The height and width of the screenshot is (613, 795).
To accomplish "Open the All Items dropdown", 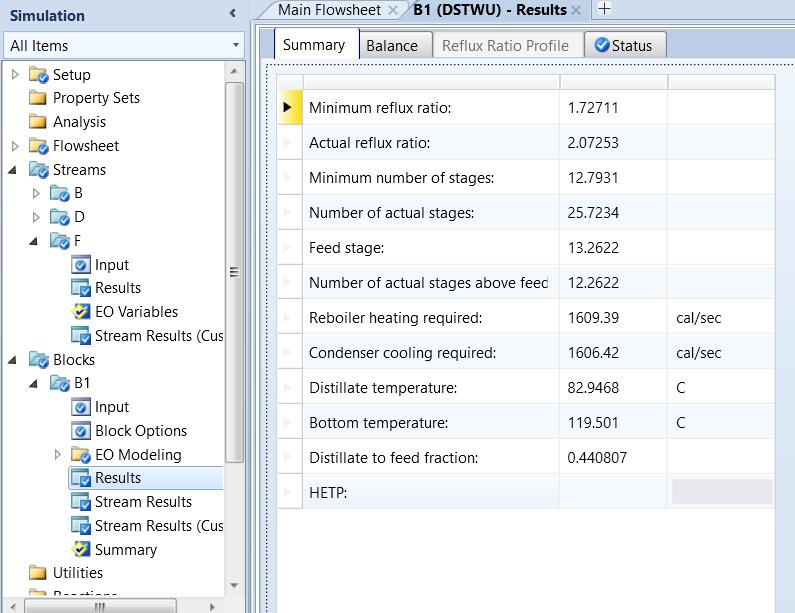I will 236,46.
